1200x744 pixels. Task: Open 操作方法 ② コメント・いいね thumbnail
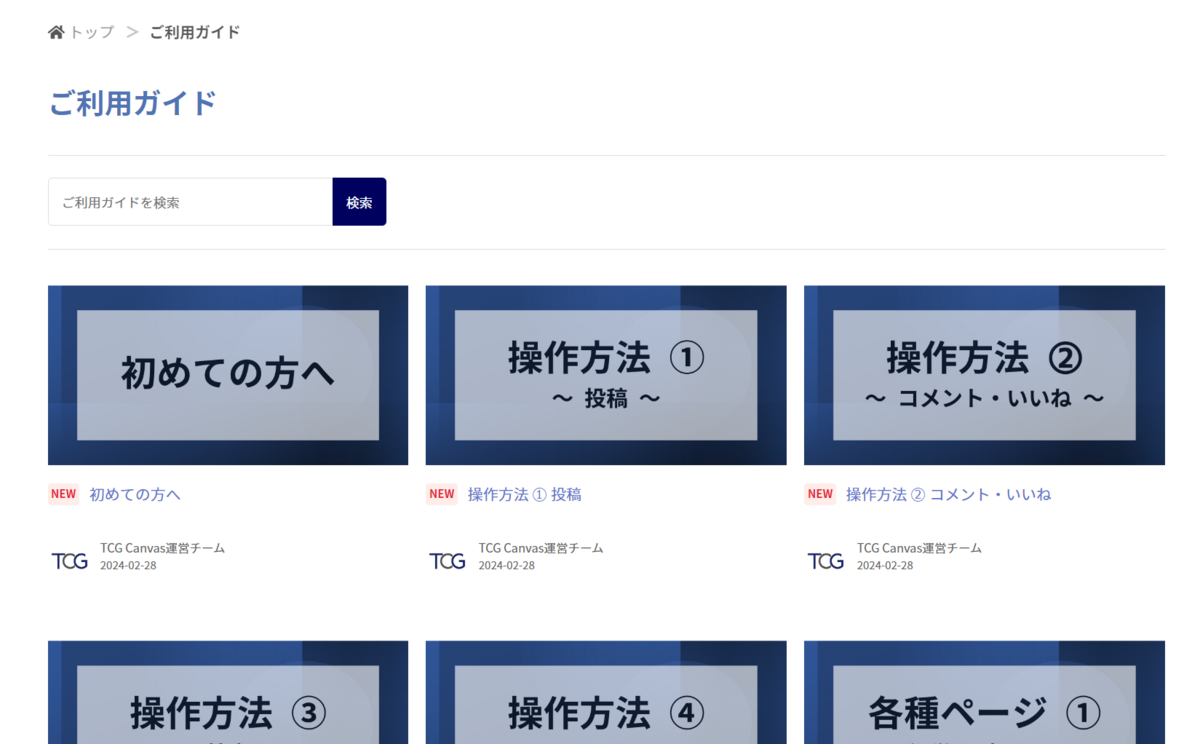point(984,375)
